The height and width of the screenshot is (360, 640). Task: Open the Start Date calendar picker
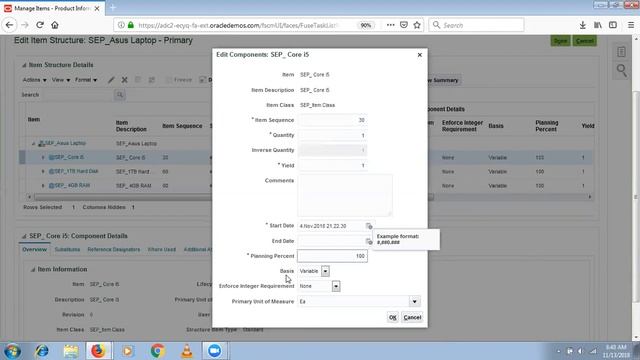(x=369, y=226)
